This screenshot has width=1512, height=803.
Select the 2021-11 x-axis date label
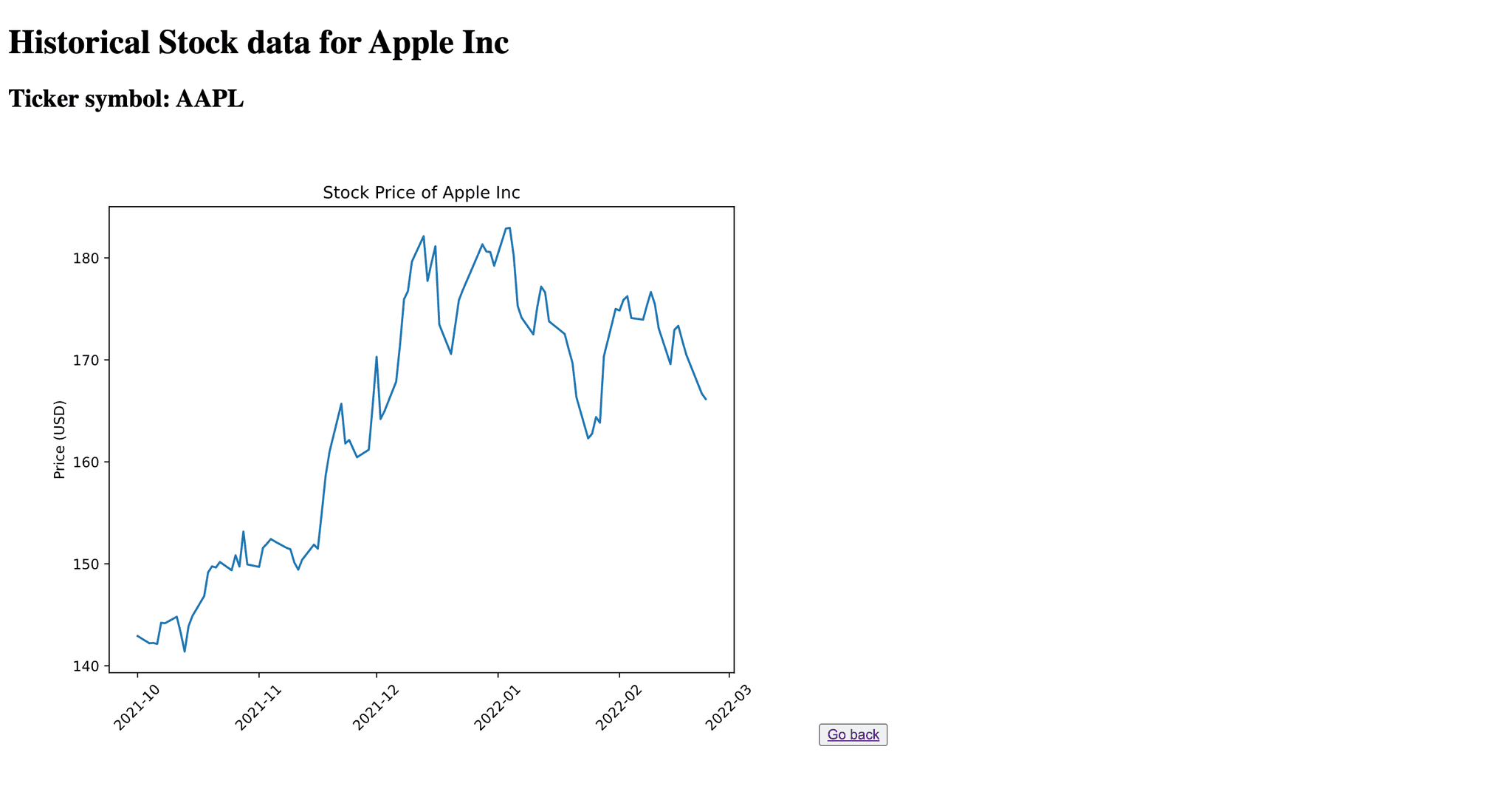pos(258,708)
